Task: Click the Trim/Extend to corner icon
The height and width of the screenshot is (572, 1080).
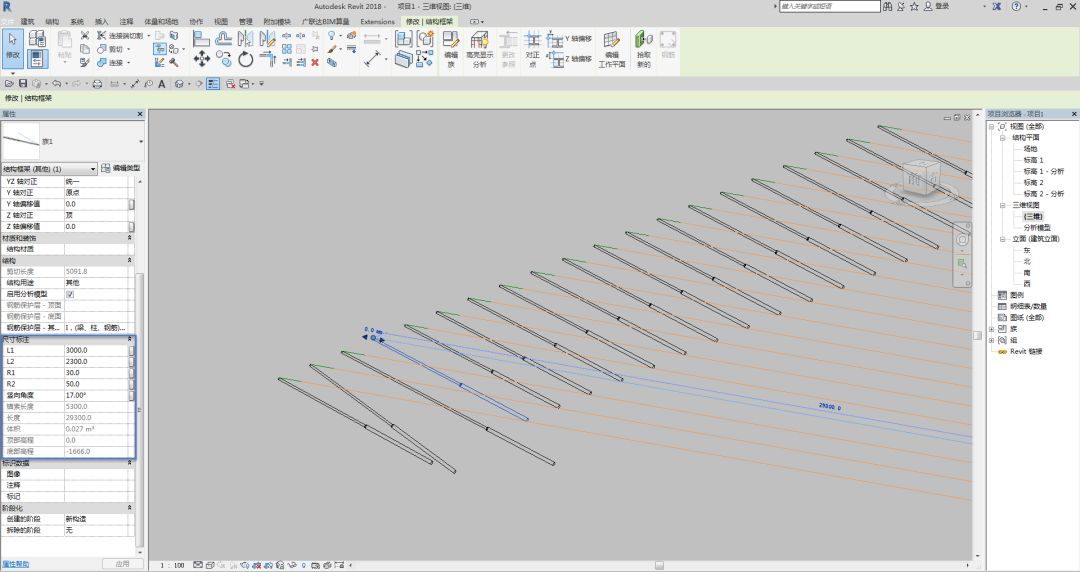Action: [267, 59]
